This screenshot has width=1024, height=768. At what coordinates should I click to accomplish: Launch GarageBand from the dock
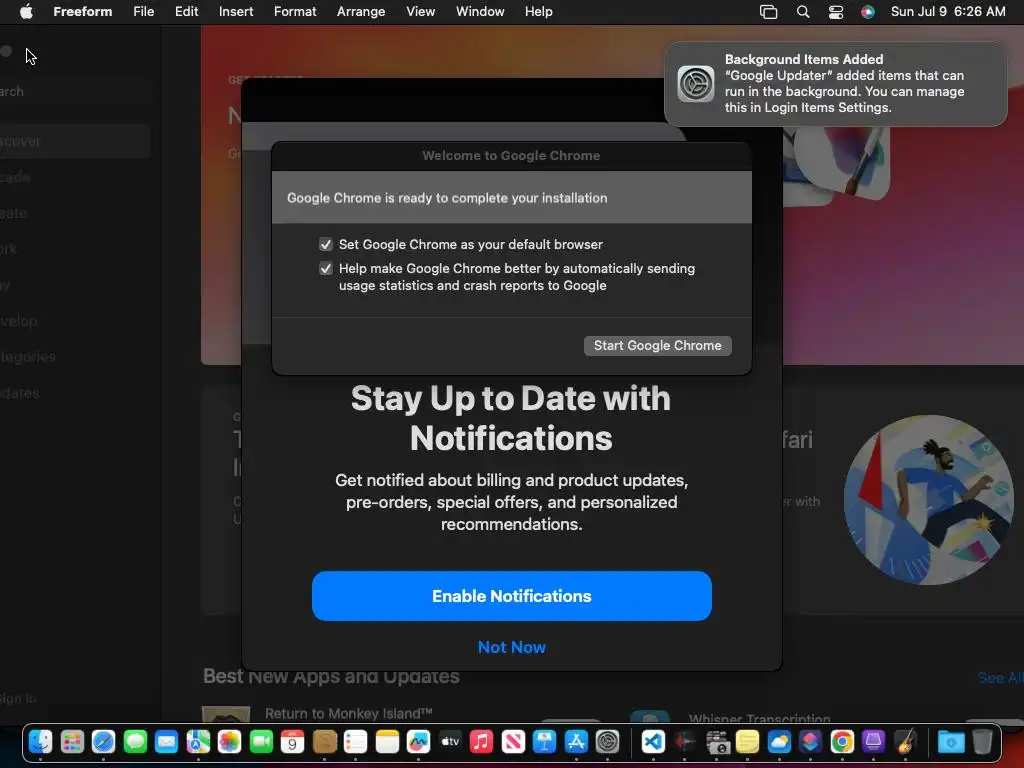[x=905, y=742]
